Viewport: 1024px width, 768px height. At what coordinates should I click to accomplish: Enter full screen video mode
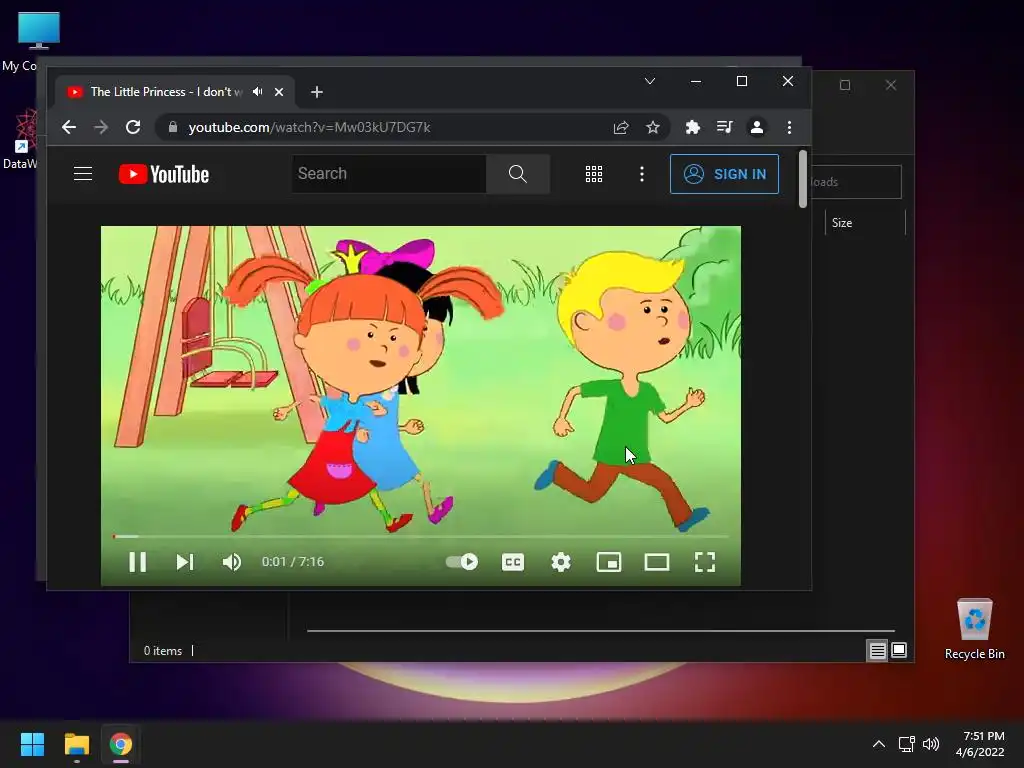[x=705, y=562]
